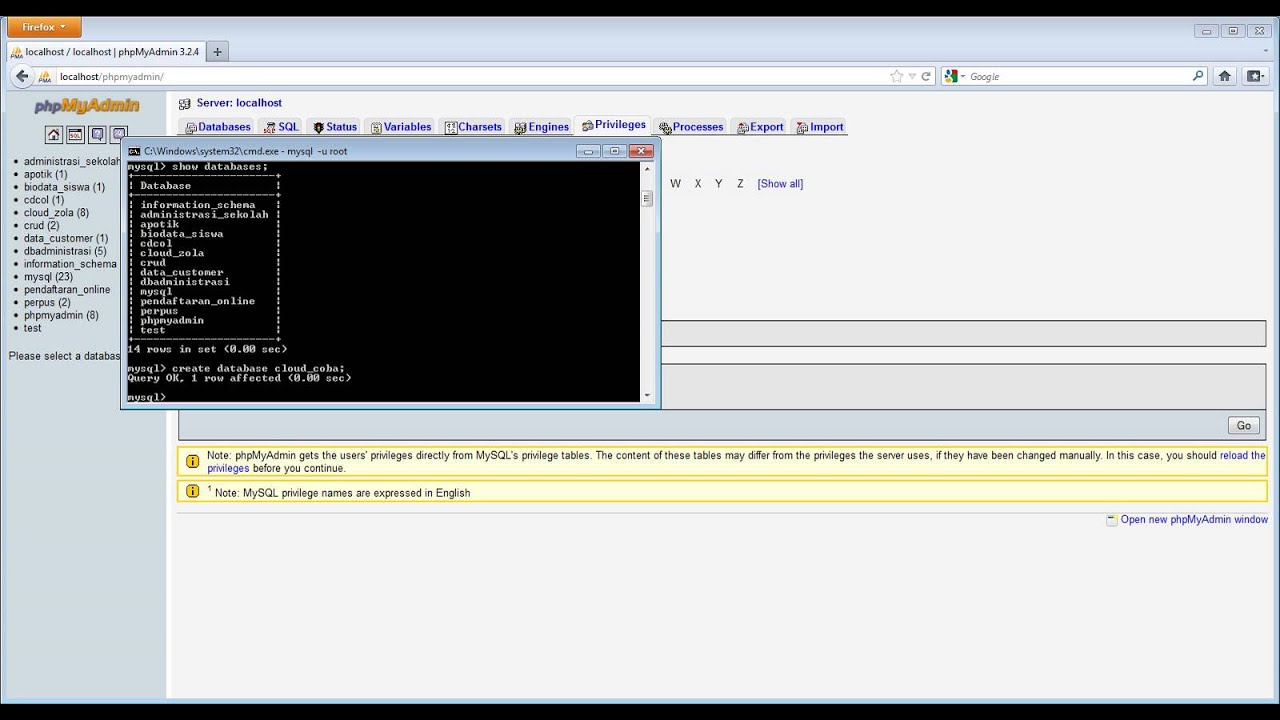This screenshot has width=1280, height=720.
Task: Click the new window icon near Open new phpMyAdmin window
Action: 1111,520
